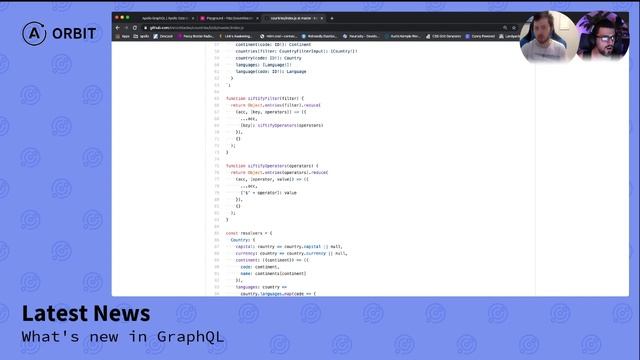This screenshot has width=640, height=360.
Task: Click the 'languages: country =>' code line
Action: (261, 287)
